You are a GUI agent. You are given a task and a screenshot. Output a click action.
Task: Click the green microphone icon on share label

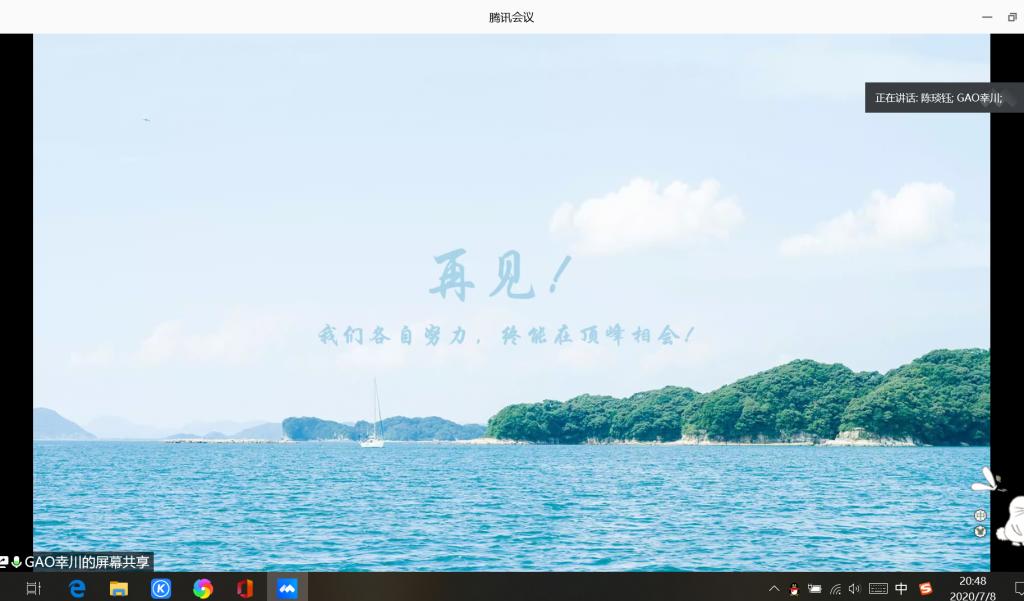(x=16, y=562)
